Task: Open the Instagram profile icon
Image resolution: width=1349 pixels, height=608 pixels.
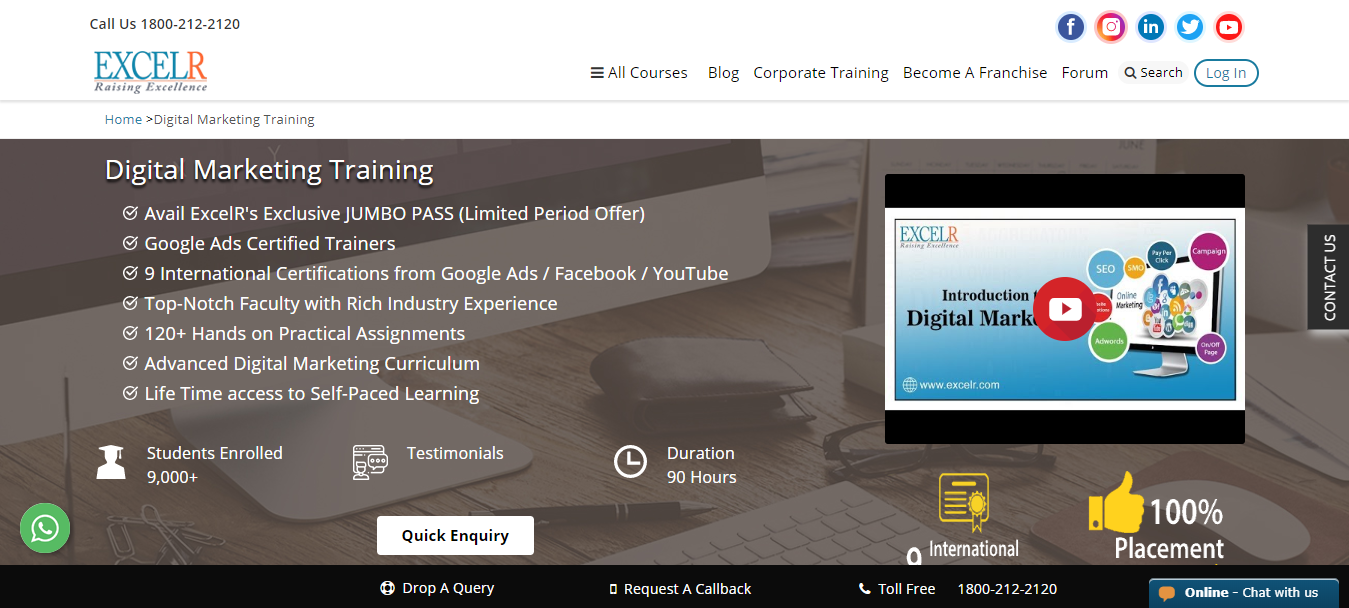Action: click(x=1110, y=27)
